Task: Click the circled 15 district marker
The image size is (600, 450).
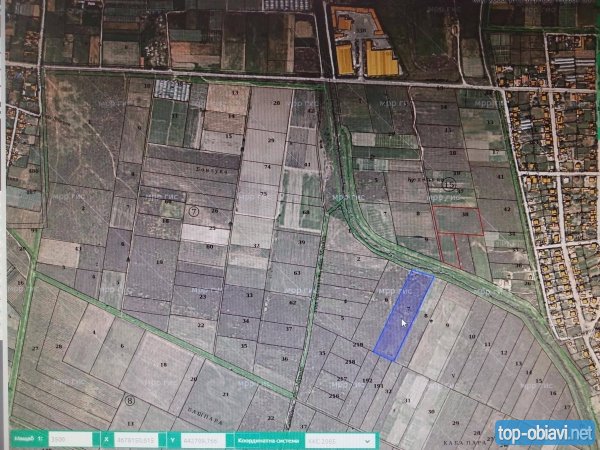Action: pos(449,185)
